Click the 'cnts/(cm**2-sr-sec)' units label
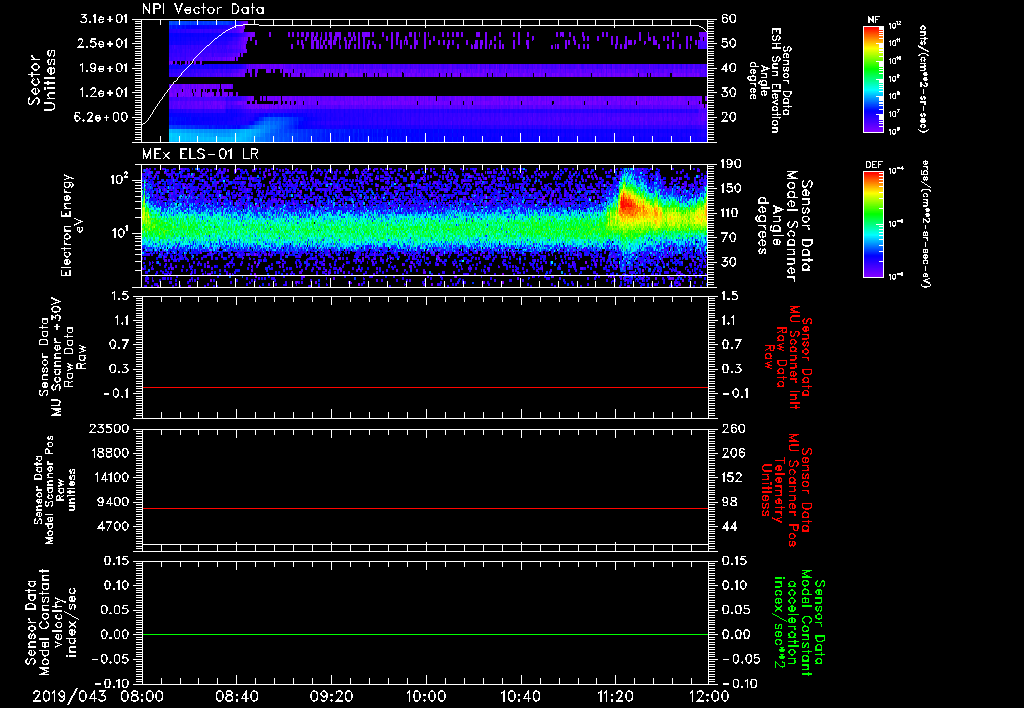 923,78
